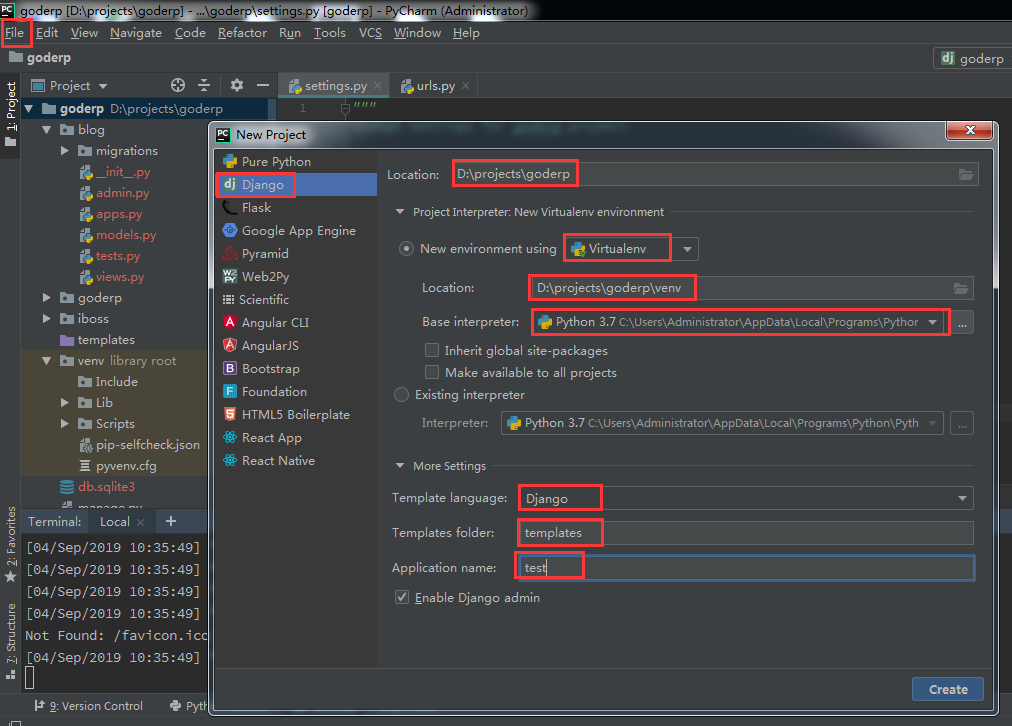Image resolution: width=1012 pixels, height=726 pixels.
Task: Open the Structure side tool window
Action: coord(11,641)
